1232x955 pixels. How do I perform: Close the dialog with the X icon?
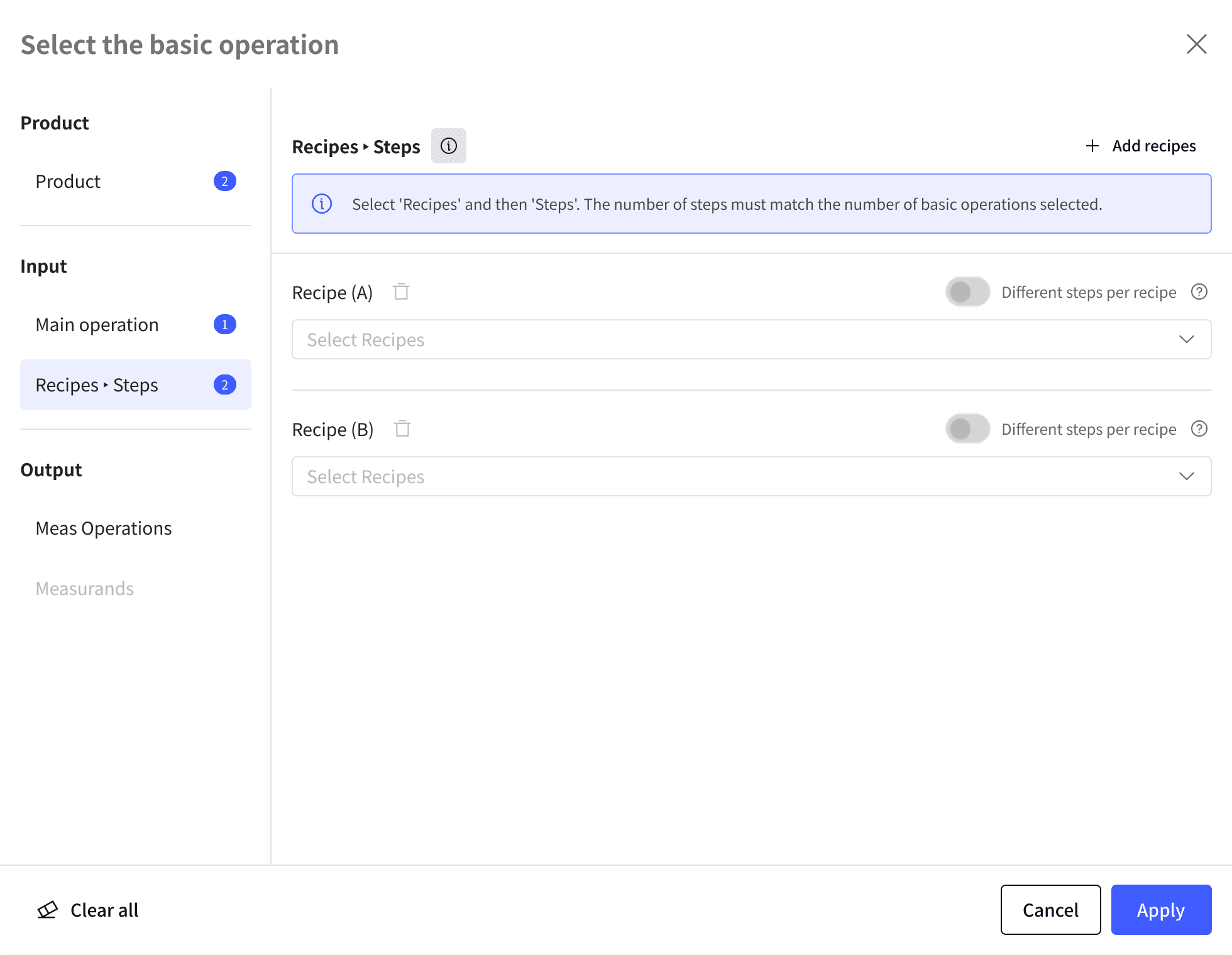point(1196,45)
